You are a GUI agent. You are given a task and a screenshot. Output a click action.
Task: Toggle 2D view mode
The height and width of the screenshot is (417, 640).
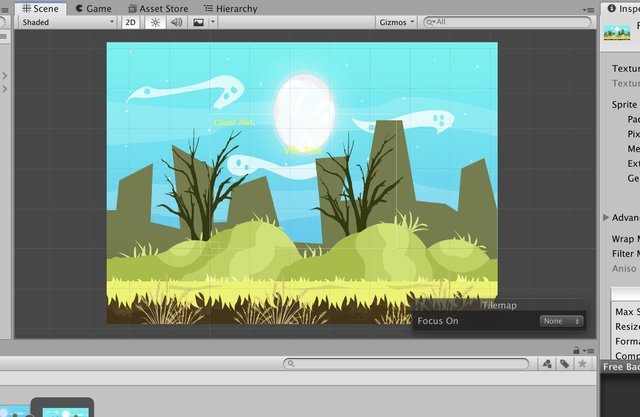131,22
